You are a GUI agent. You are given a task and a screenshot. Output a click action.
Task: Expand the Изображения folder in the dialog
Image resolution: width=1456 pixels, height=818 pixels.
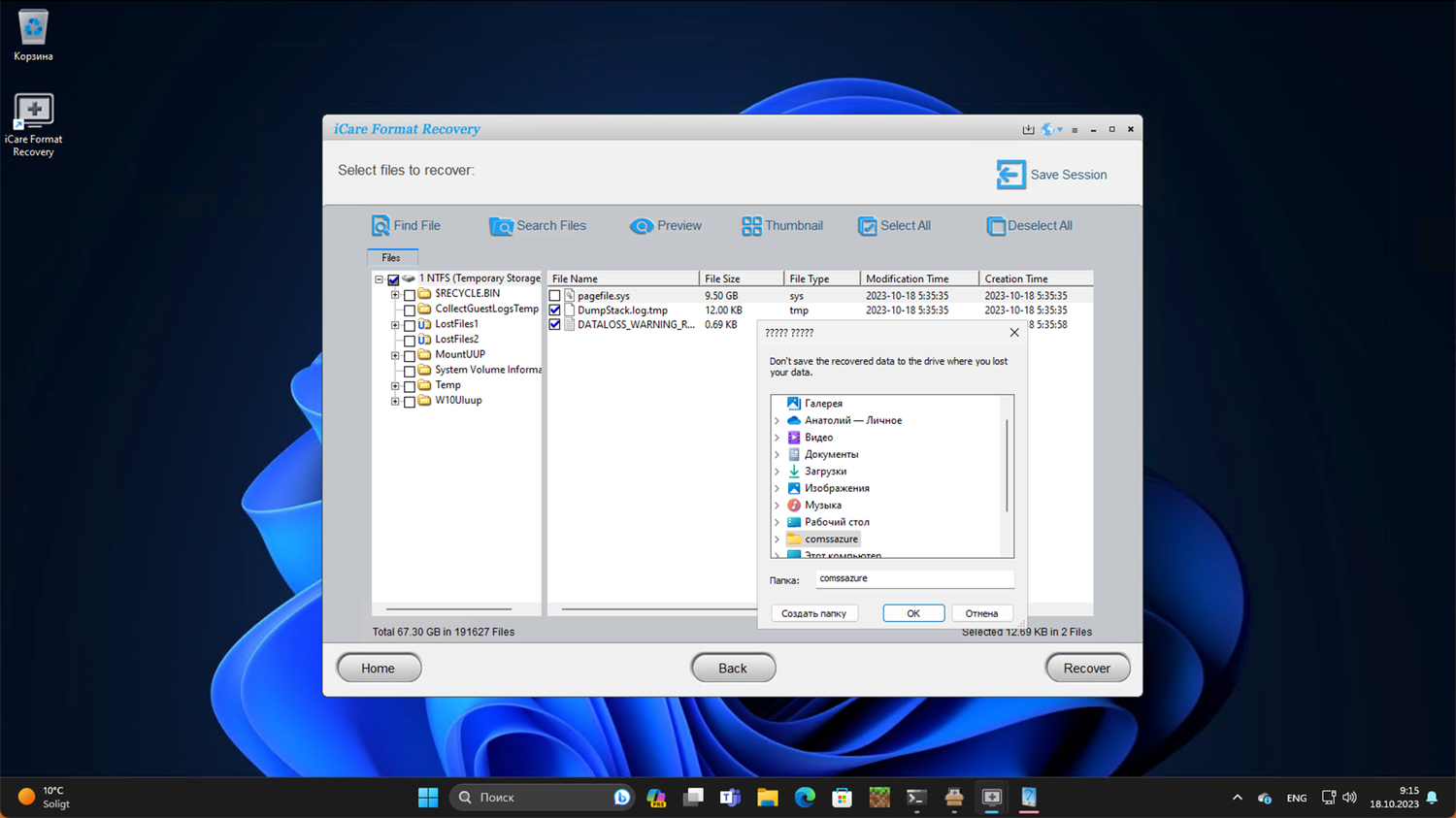(777, 489)
